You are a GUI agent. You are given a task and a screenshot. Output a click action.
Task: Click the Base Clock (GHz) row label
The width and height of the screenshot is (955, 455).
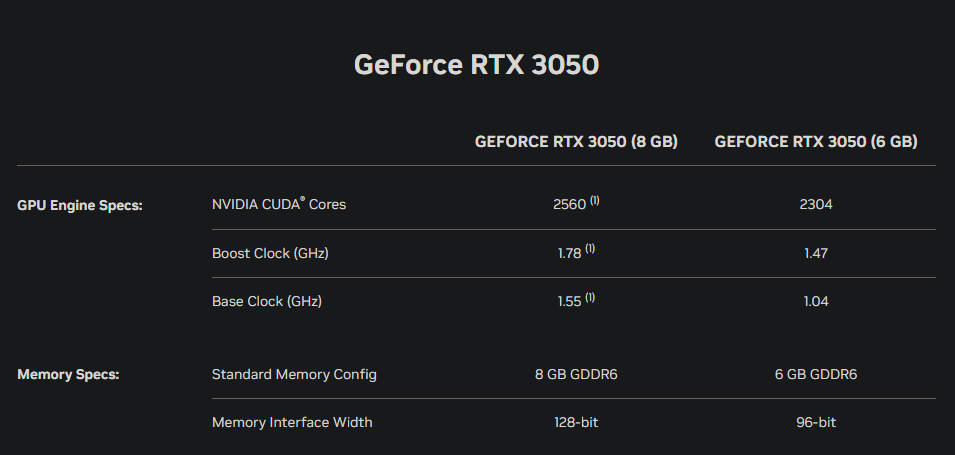[x=267, y=301]
